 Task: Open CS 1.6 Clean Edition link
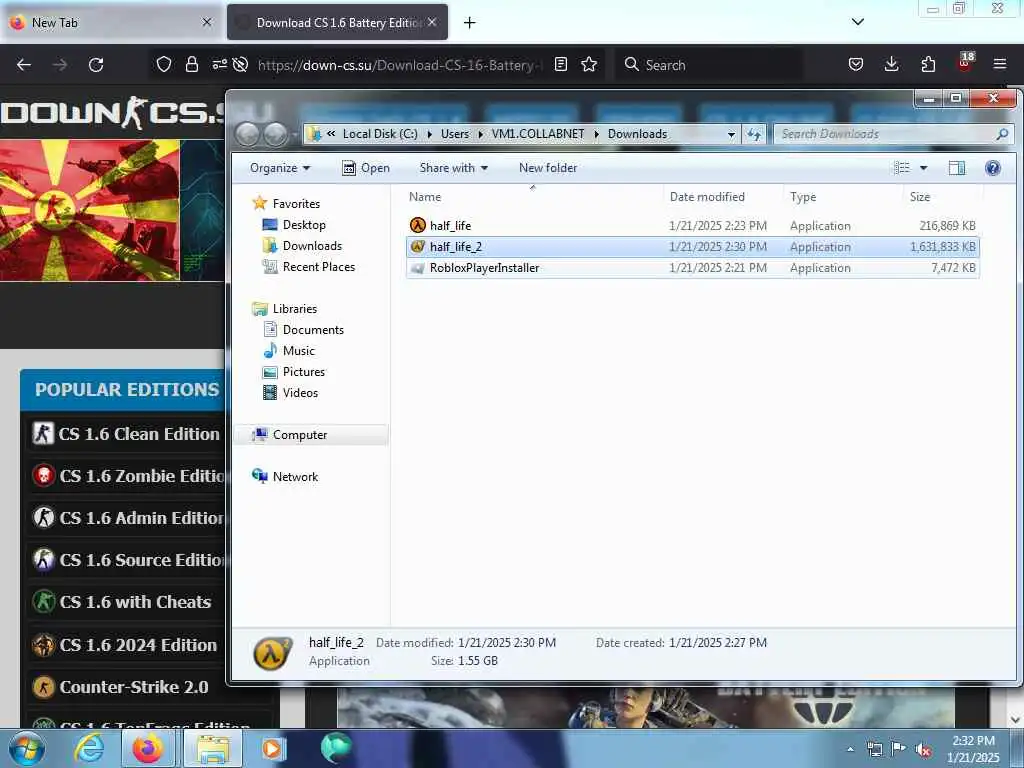(x=138, y=434)
